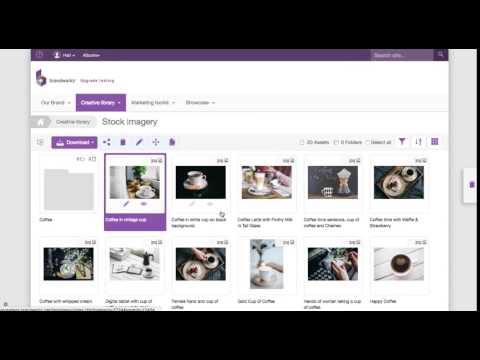Toggle the folder tree panel icon left of Download
The image size is (480, 360).
coord(40,142)
